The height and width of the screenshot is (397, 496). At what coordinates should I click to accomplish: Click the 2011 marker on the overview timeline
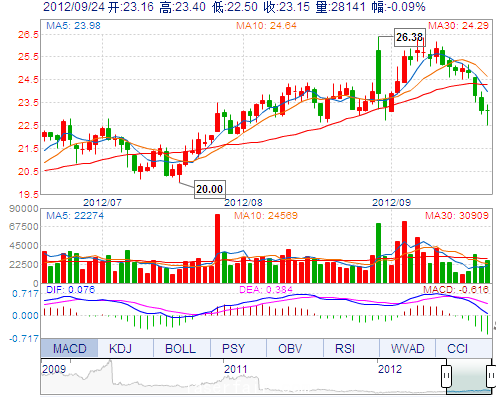pos(236,369)
